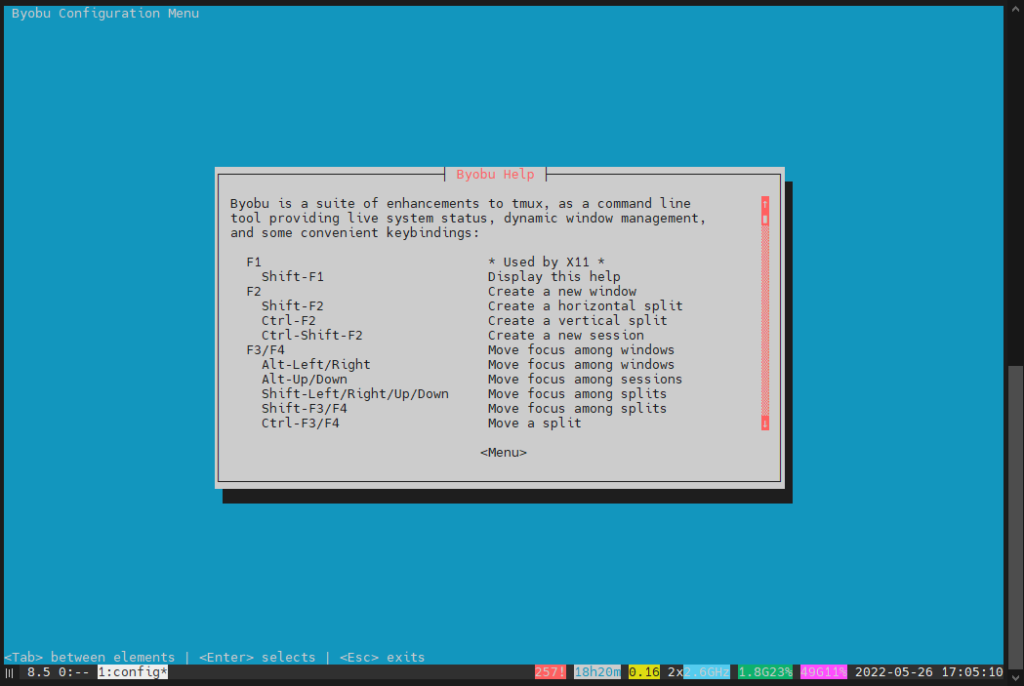Click the pink dialog scrollbar
Screen dimensions: 1024x686
[764, 310]
